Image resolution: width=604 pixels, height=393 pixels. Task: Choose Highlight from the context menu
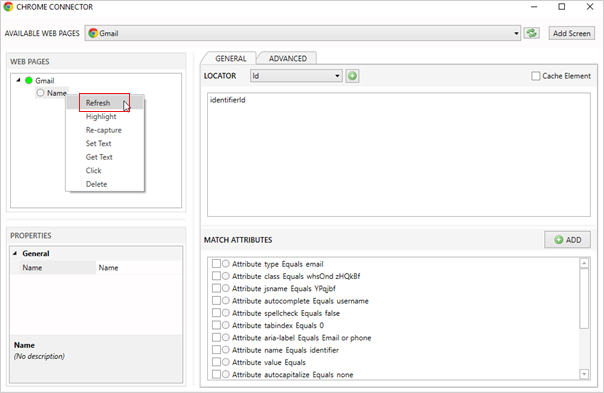[x=105, y=116]
